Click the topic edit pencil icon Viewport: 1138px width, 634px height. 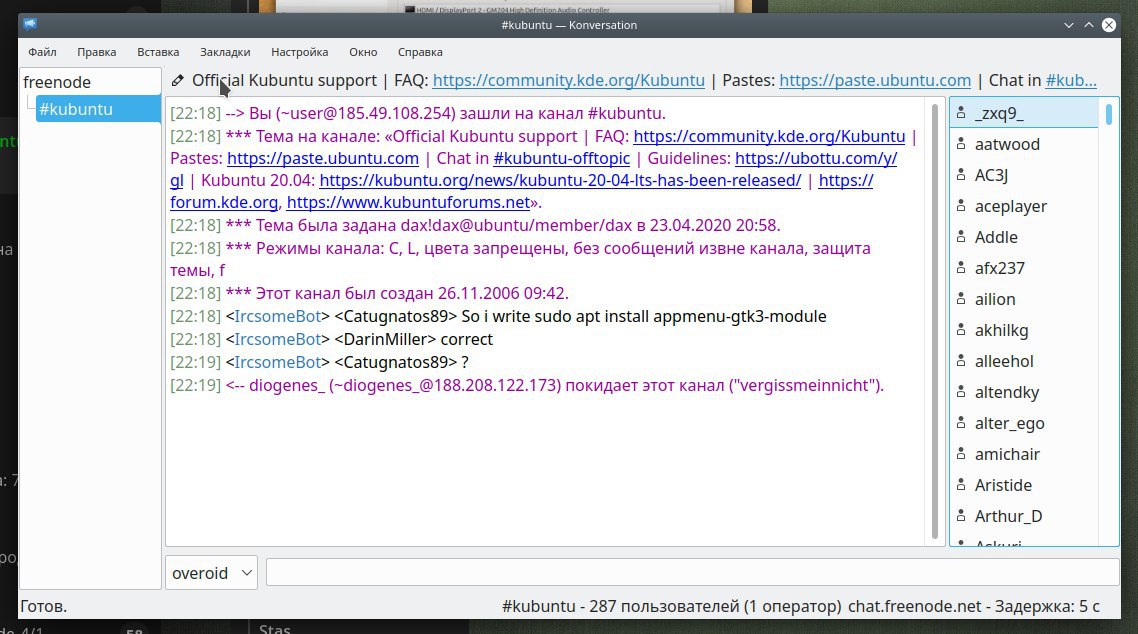tap(177, 81)
